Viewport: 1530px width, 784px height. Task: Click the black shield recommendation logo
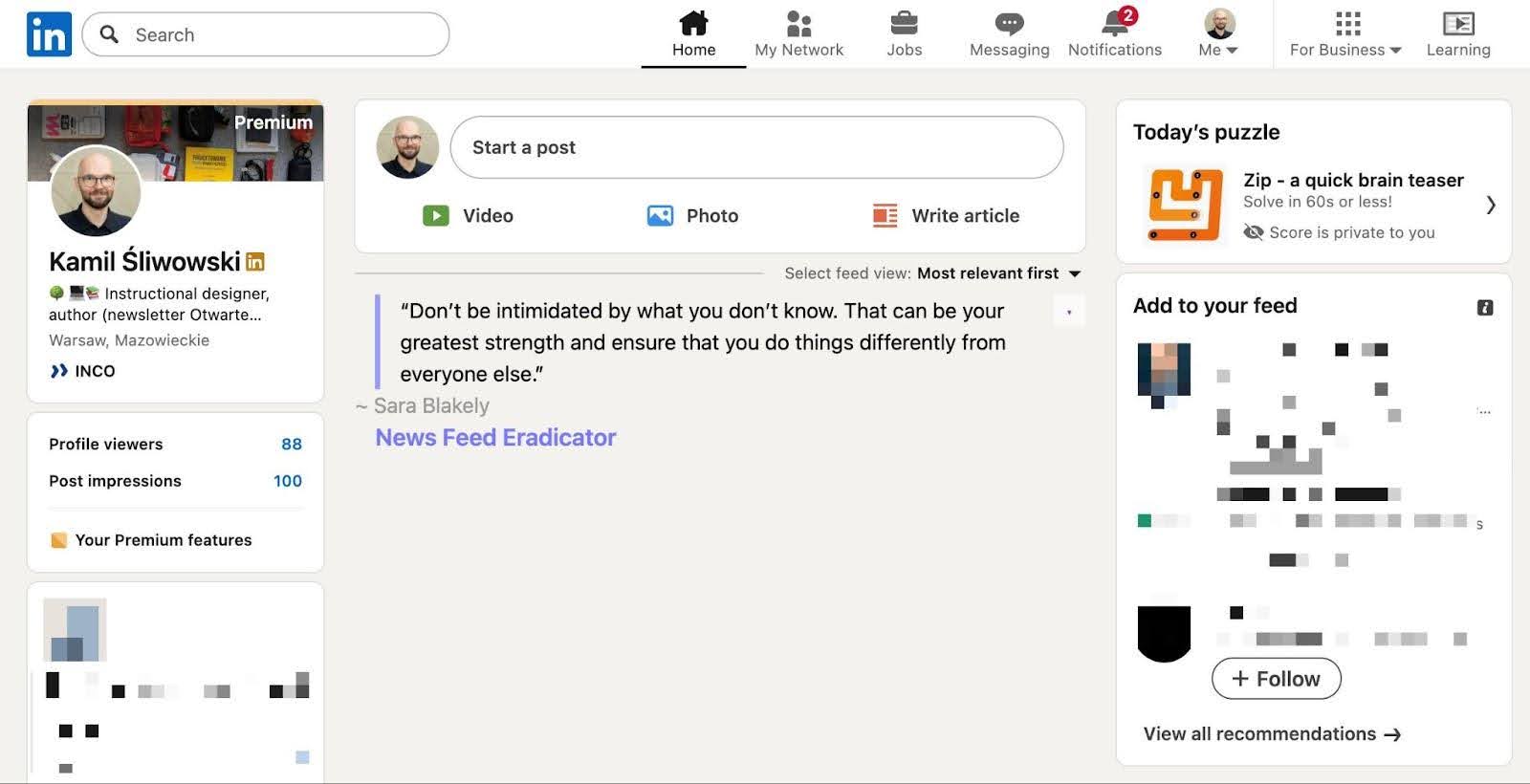[x=1164, y=633]
